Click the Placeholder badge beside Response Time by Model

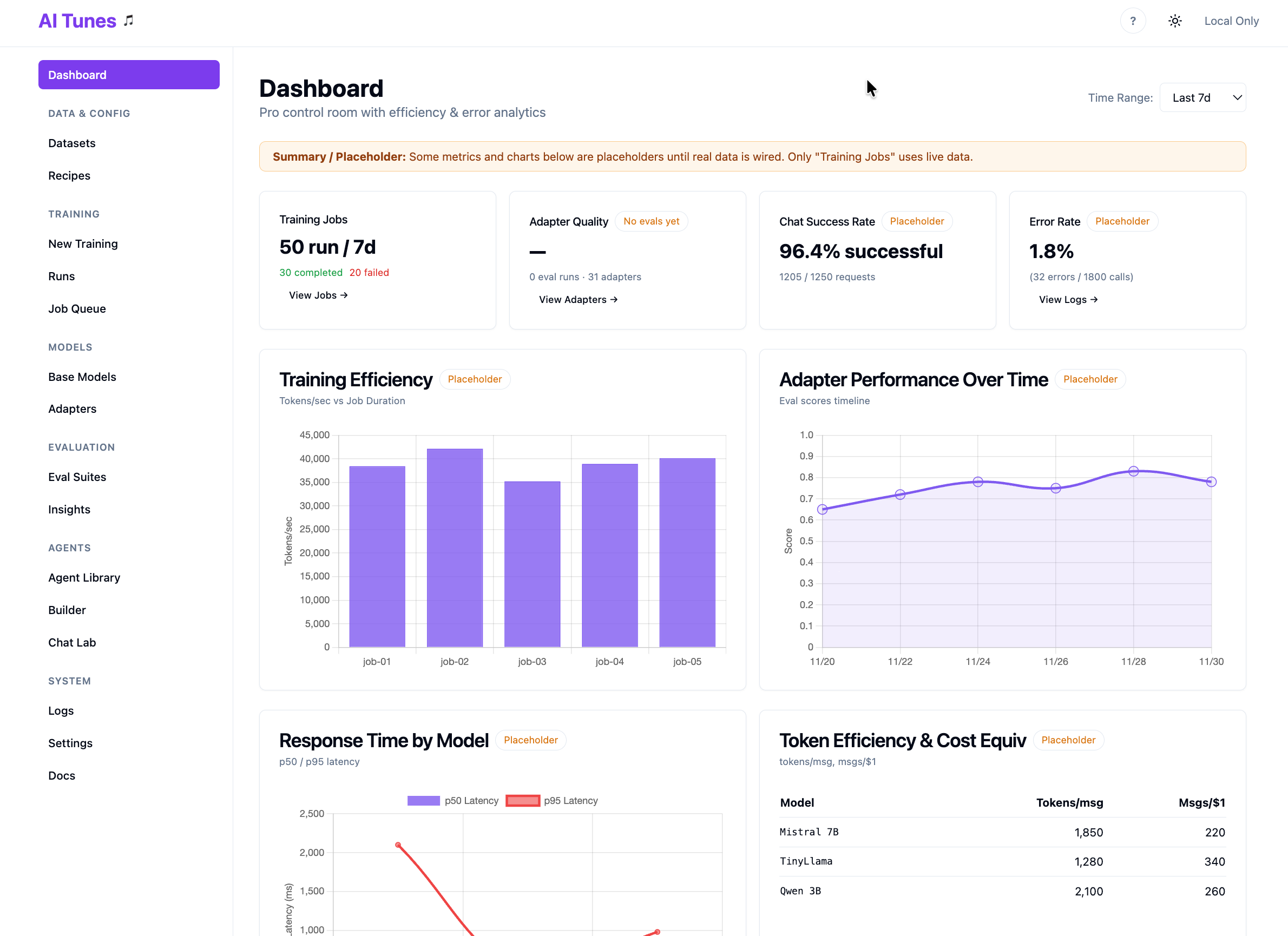pyautogui.click(x=530, y=740)
